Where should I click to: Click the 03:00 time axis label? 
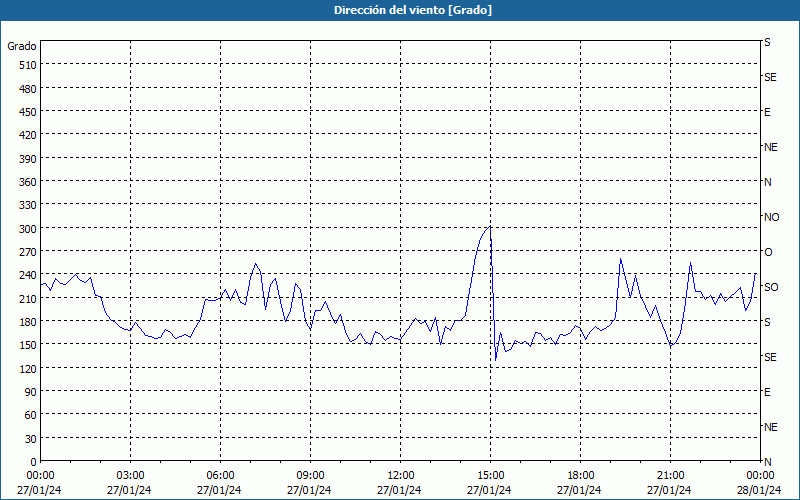tap(130, 476)
